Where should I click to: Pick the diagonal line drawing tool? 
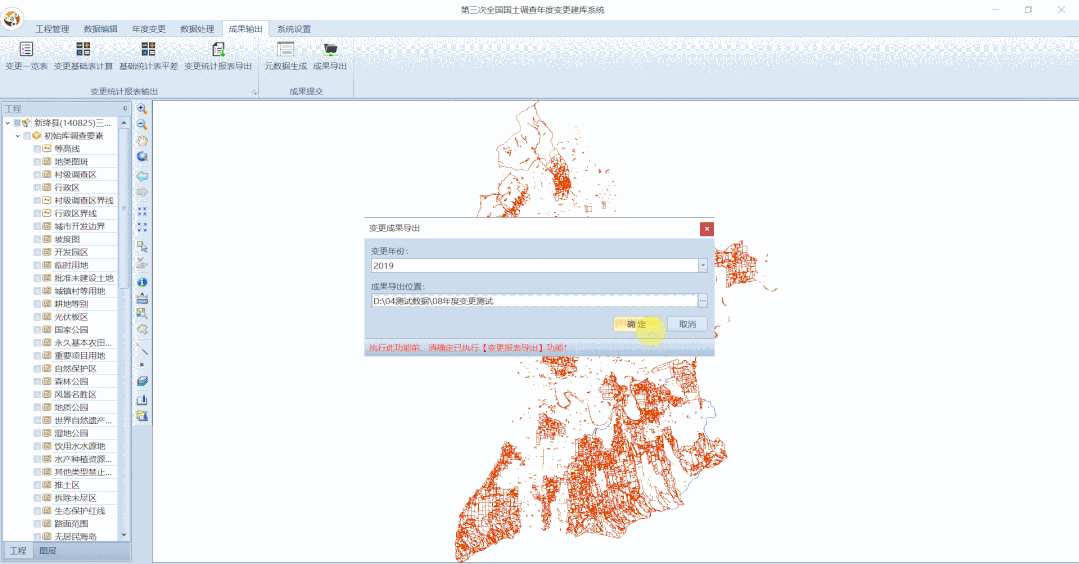pyautogui.click(x=142, y=349)
